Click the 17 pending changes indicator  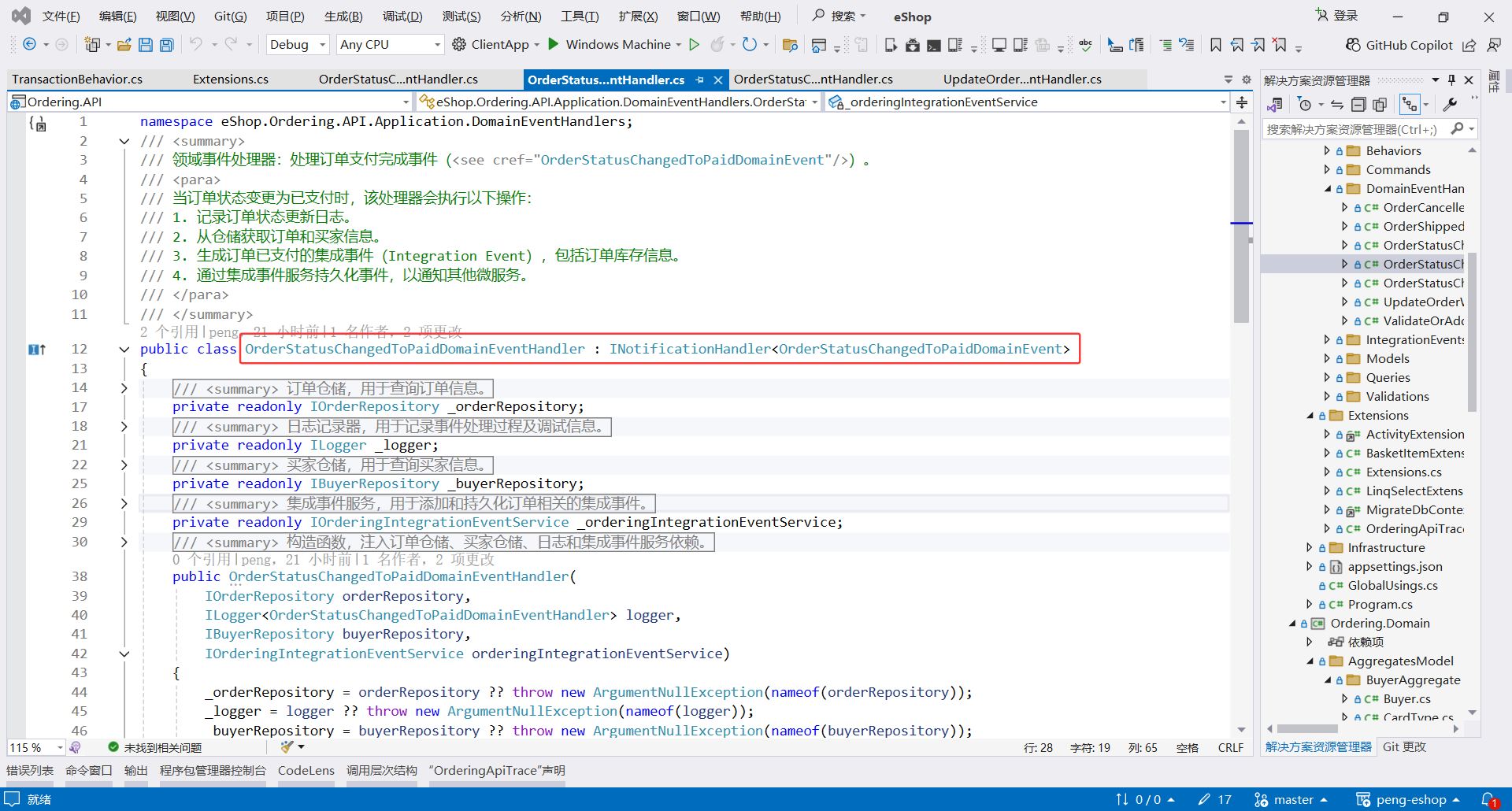point(1215,799)
